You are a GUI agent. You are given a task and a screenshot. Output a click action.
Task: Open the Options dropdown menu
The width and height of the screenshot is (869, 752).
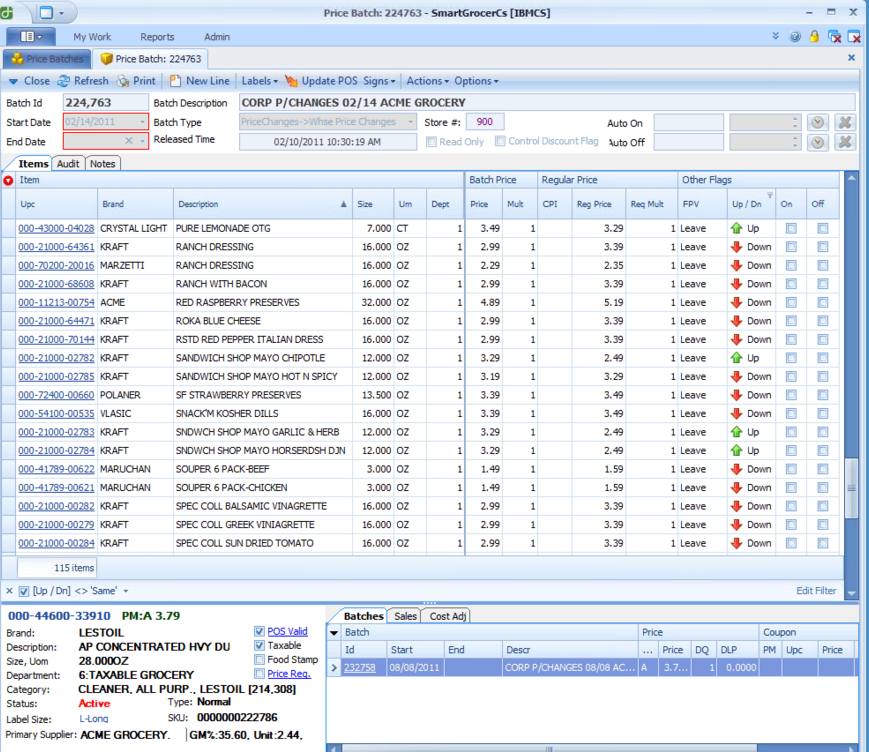tap(476, 81)
